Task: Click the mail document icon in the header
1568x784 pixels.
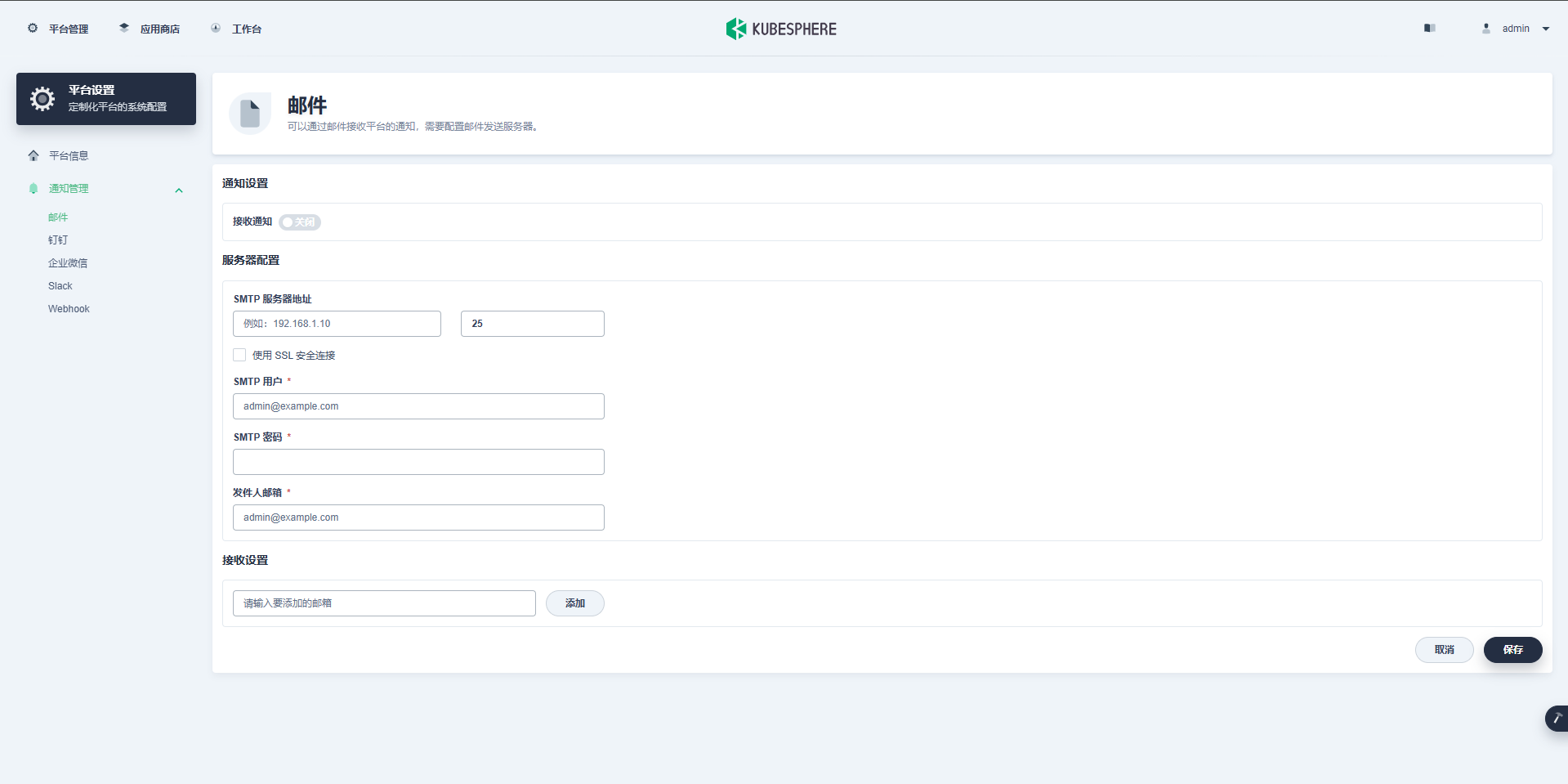Action: [250, 114]
